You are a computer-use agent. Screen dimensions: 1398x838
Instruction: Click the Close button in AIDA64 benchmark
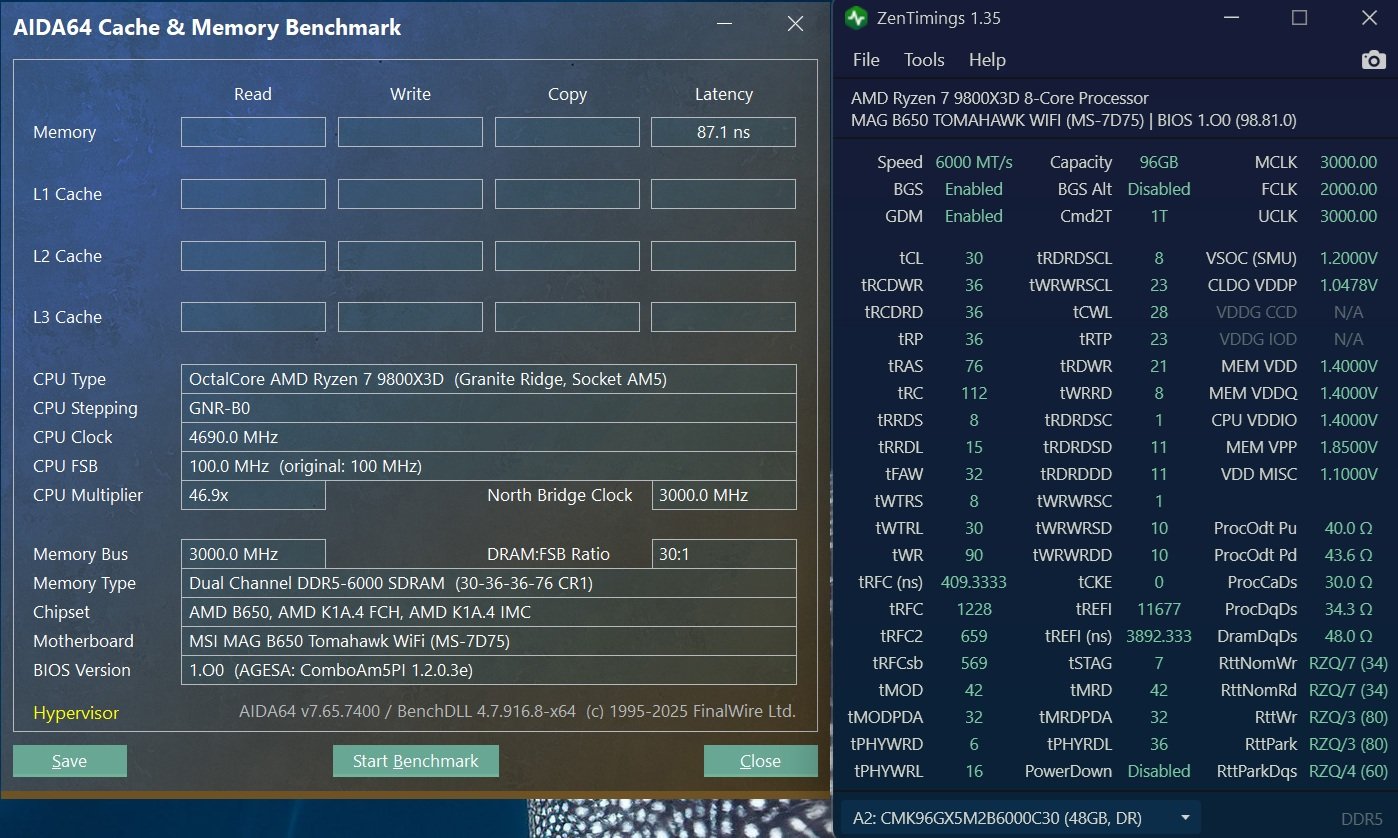tap(760, 761)
